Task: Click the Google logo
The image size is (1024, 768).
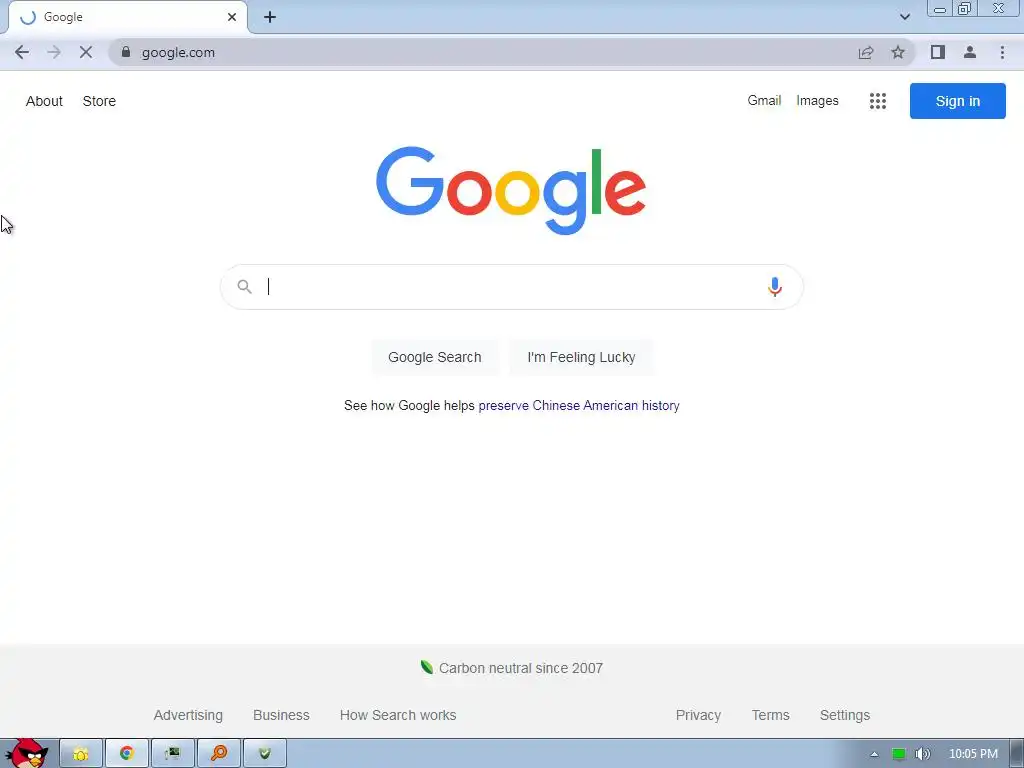Action: [x=511, y=190]
